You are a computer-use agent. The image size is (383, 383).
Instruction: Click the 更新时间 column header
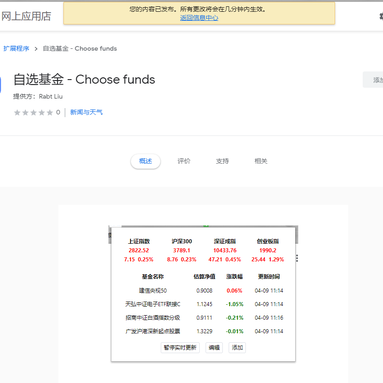click(x=269, y=277)
